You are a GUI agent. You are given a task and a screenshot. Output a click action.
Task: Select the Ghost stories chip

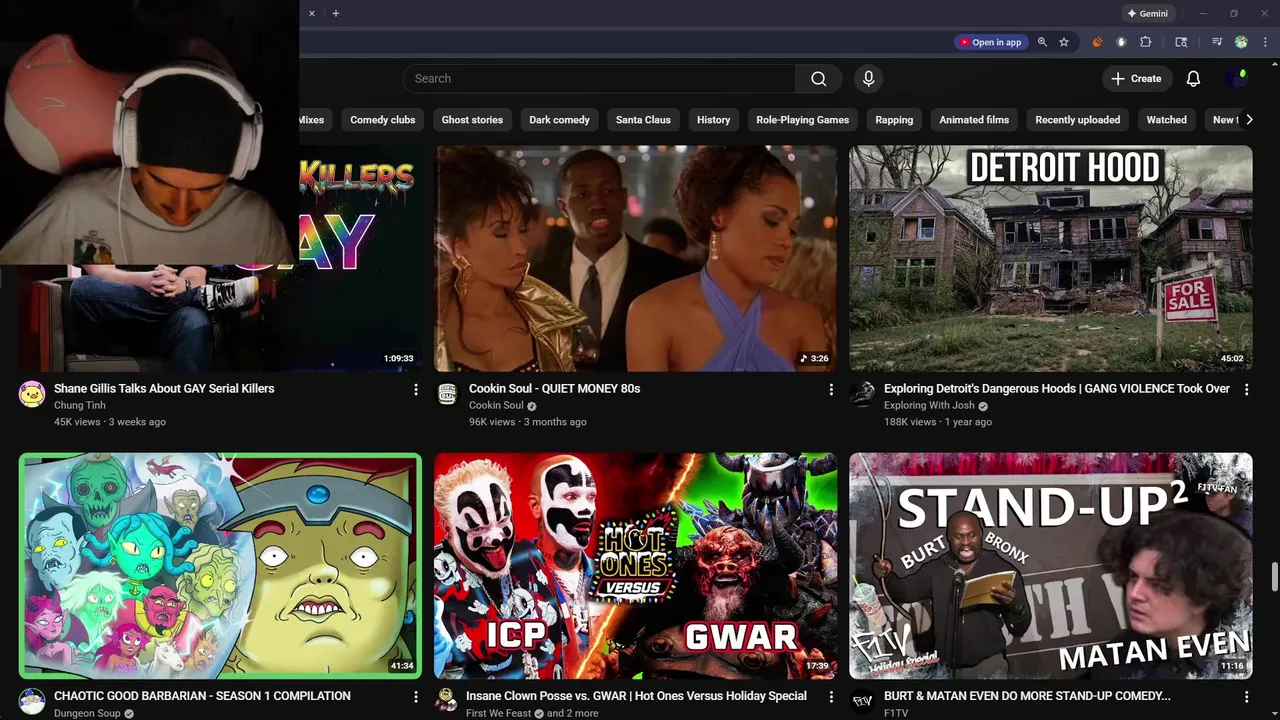tap(472, 120)
